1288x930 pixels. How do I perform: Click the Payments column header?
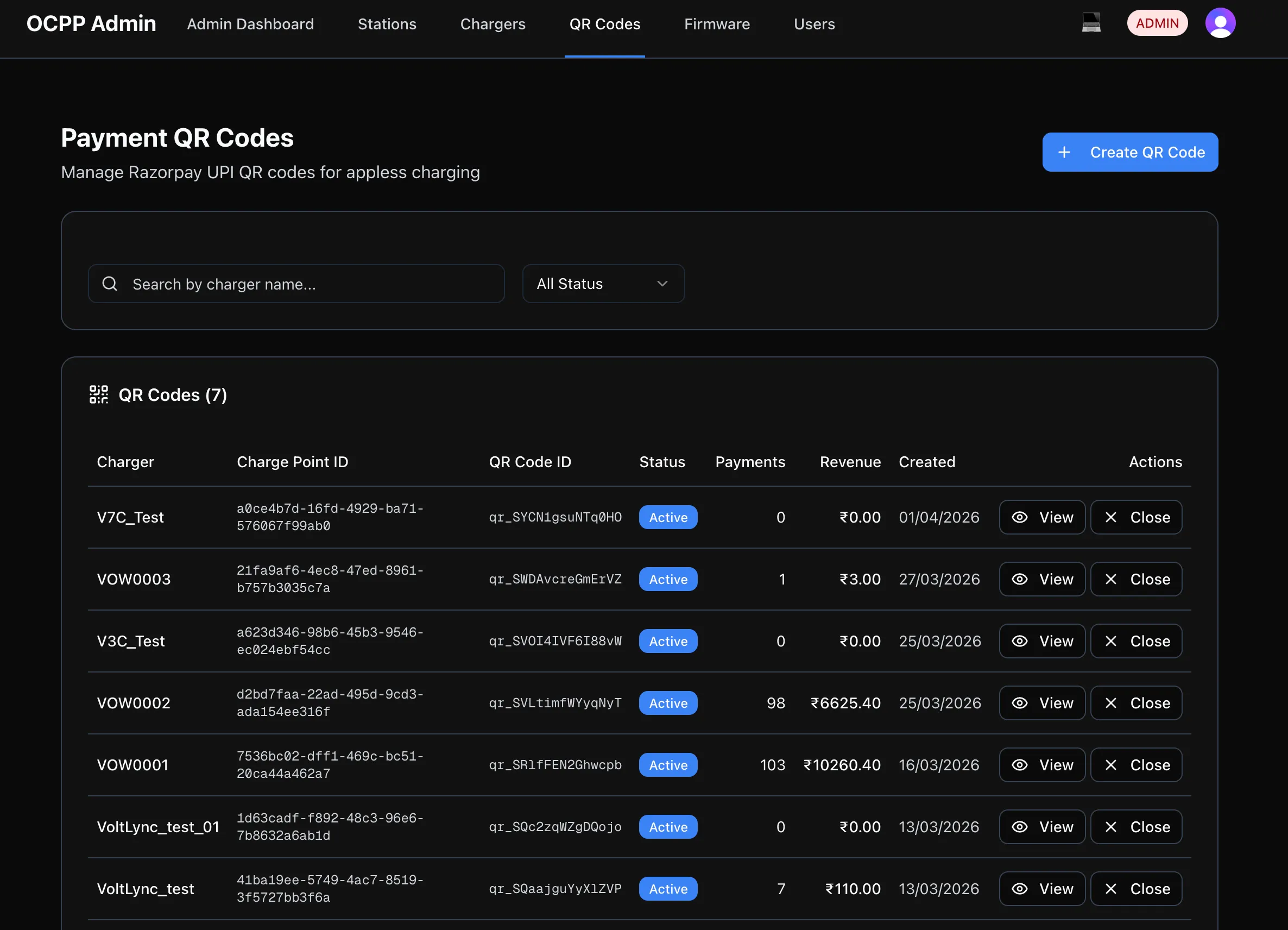pyautogui.click(x=750, y=462)
